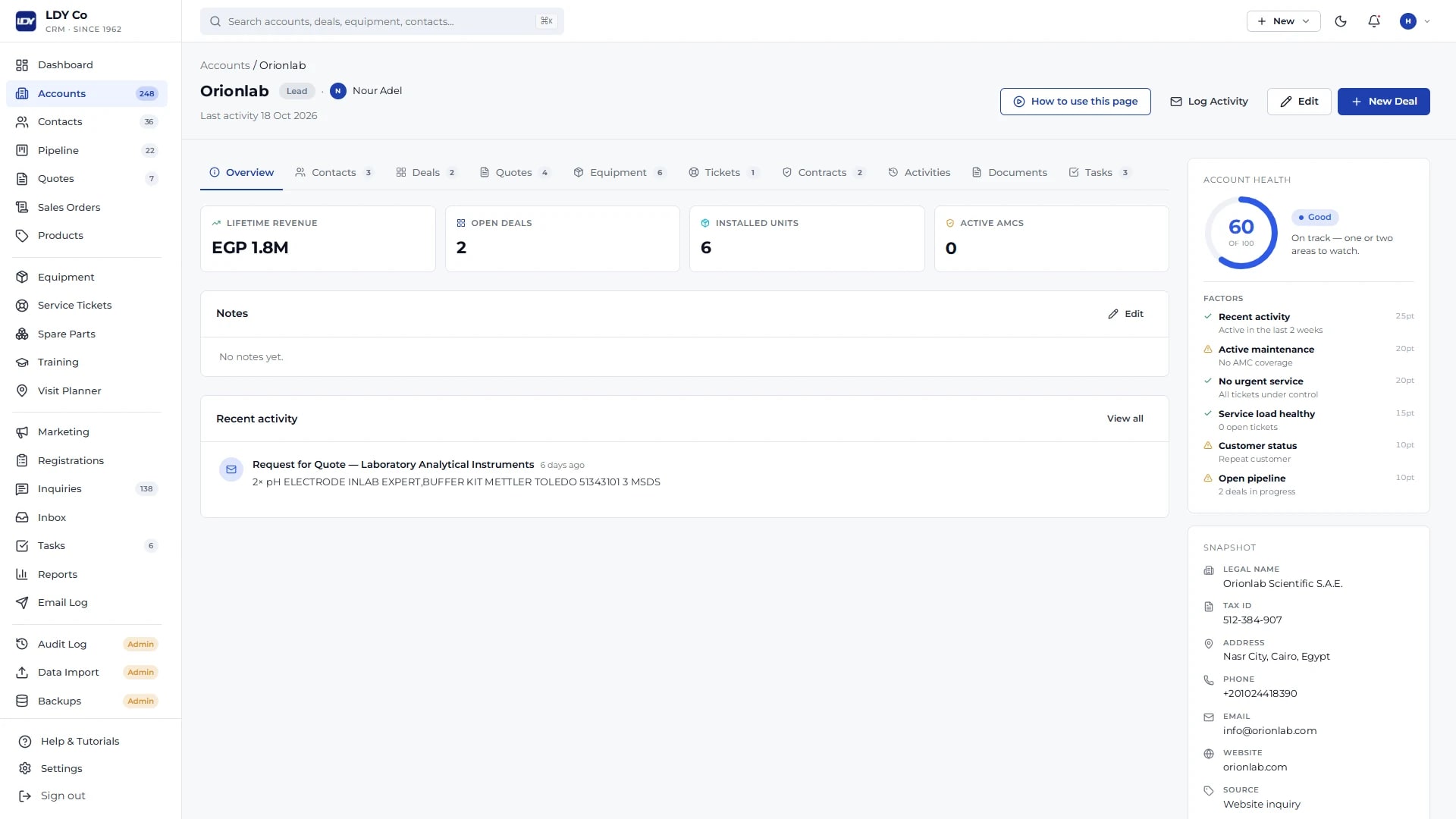
Task: Open Quotes in the sidebar
Action: (86, 179)
